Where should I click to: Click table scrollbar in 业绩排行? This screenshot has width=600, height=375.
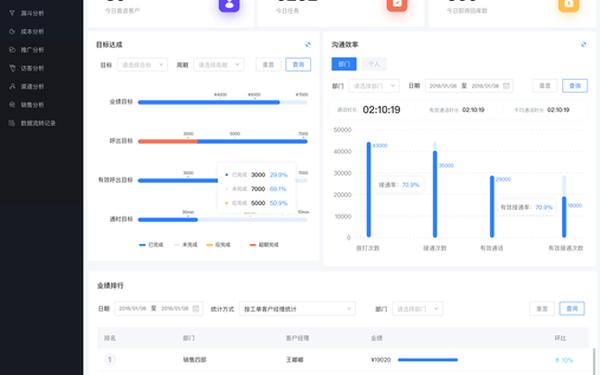coord(594,362)
